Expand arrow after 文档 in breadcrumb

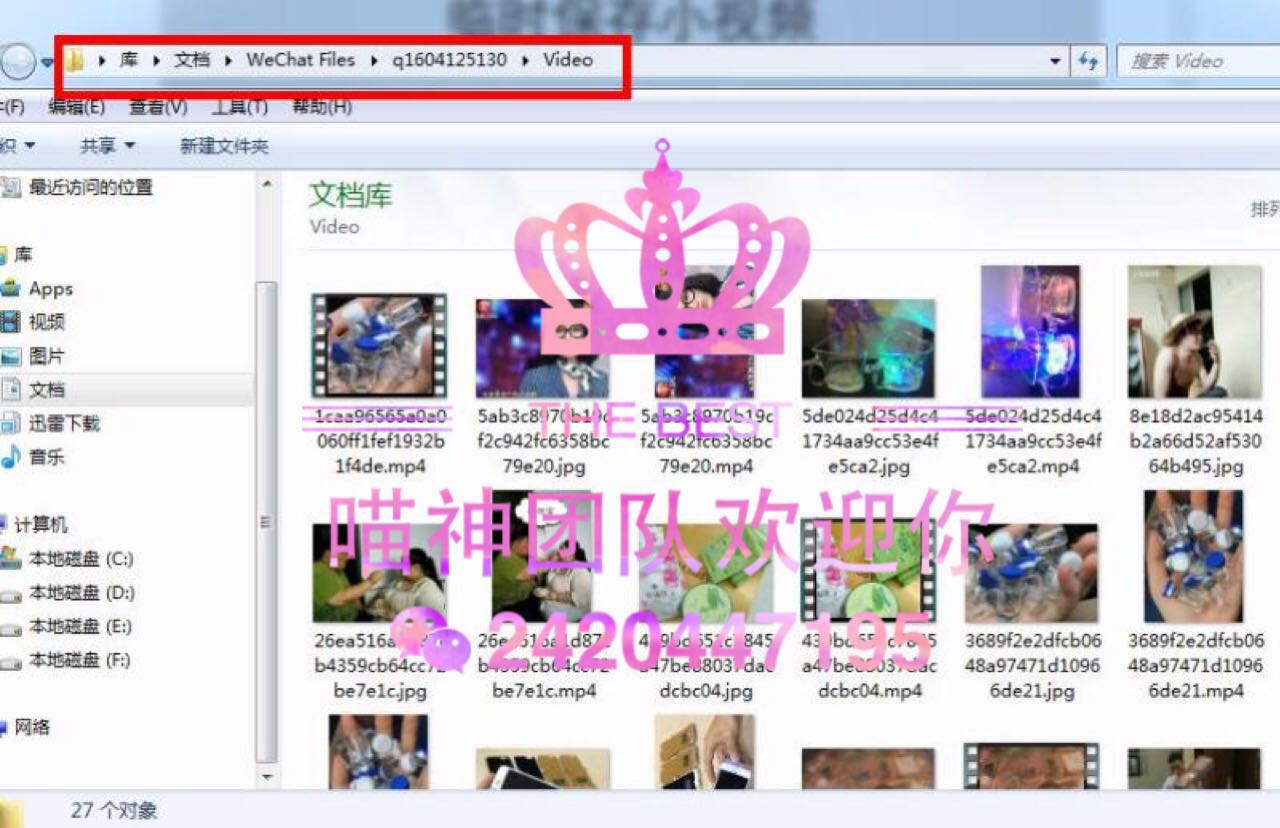(x=228, y=61)
